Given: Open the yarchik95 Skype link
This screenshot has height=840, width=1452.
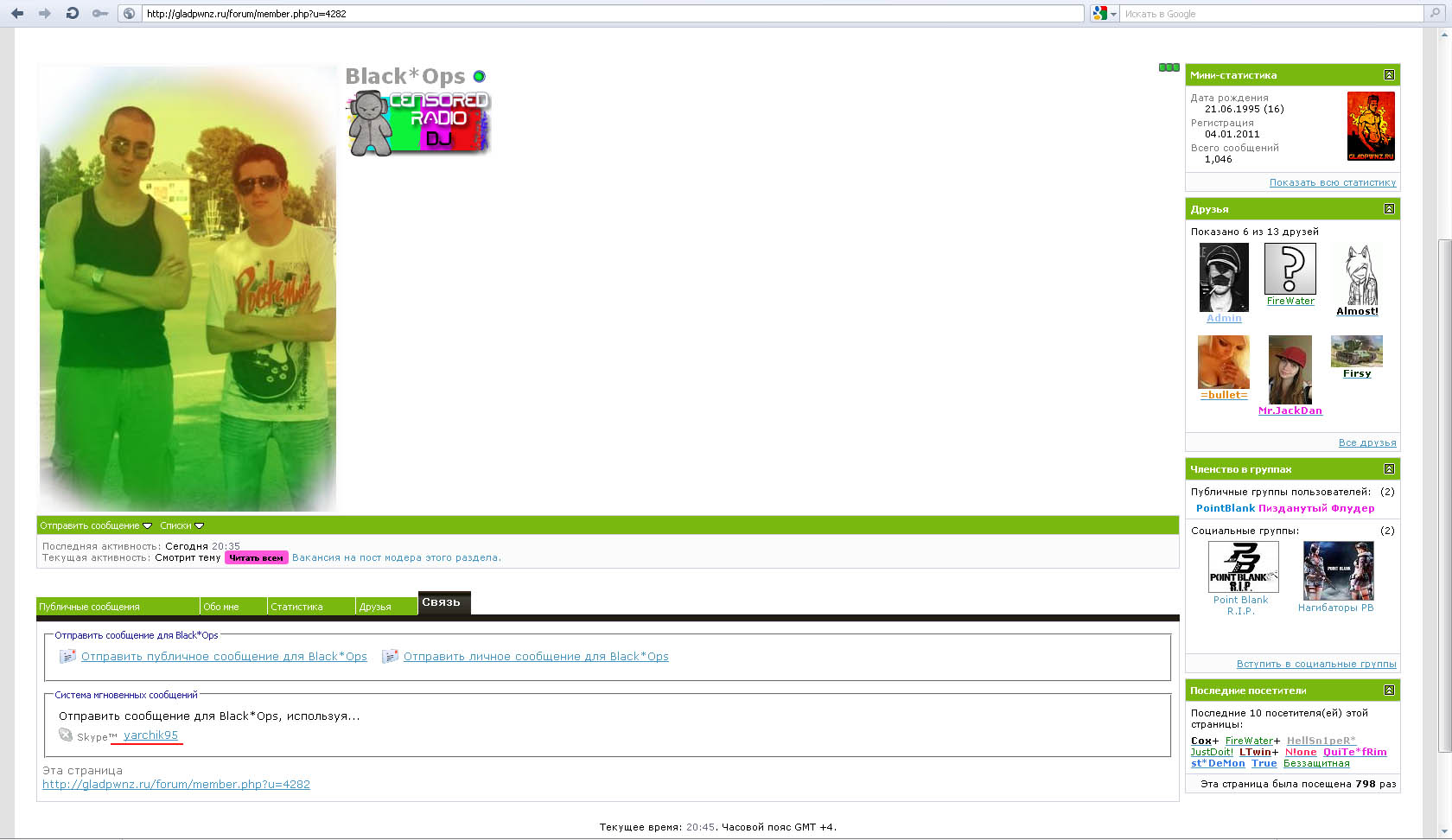Looking at the screenshot, I should click(x=150, y=735).
